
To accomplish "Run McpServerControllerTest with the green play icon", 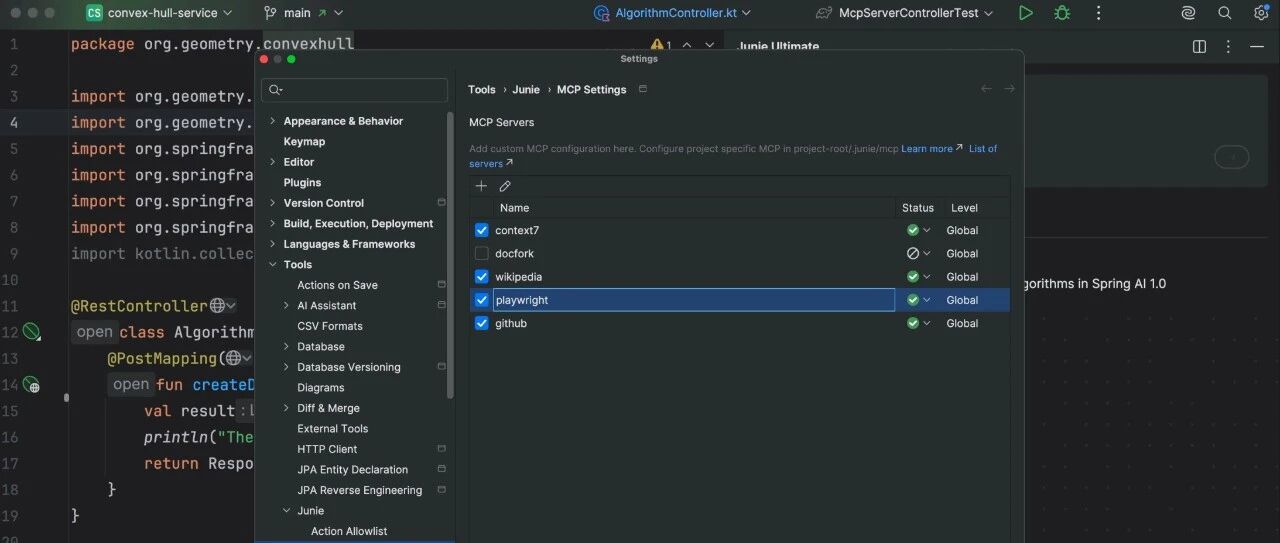I will (1025, 13).
